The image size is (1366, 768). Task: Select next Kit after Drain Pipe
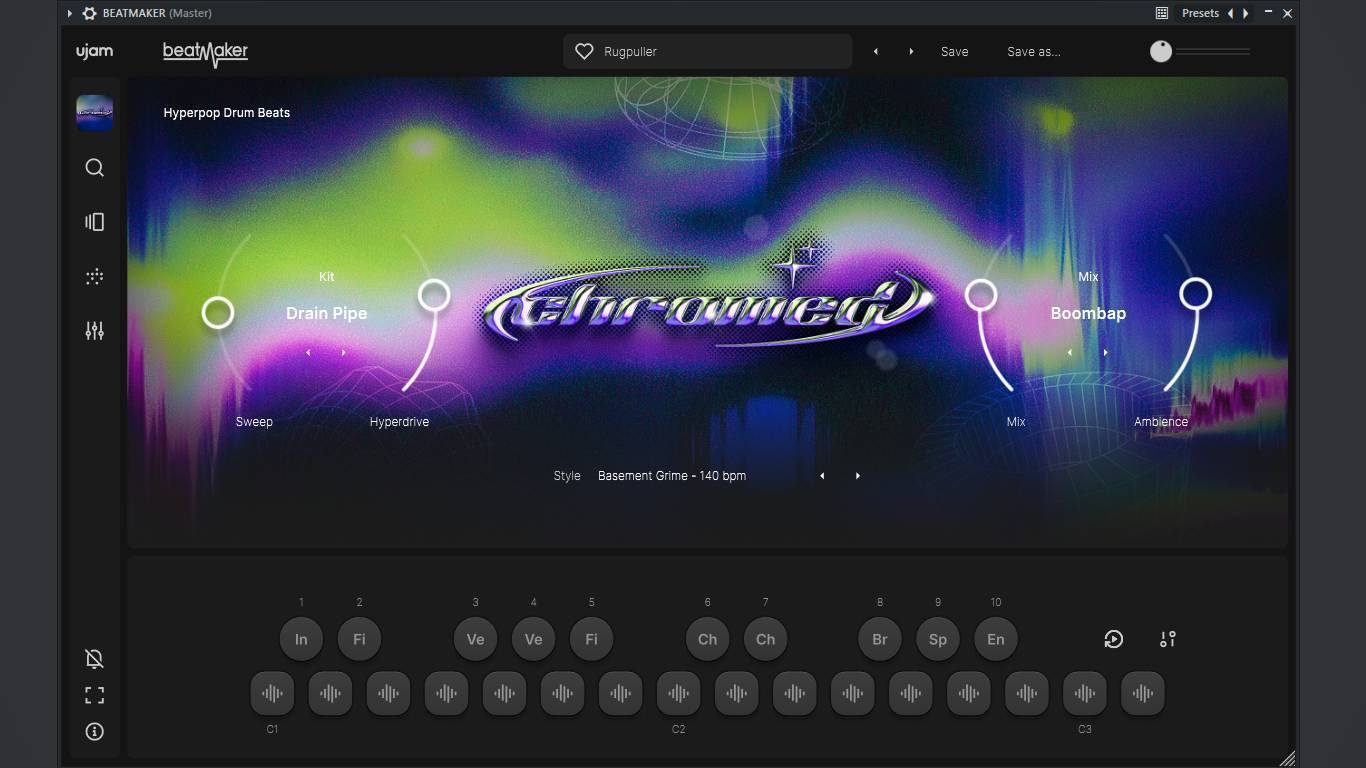344,353
